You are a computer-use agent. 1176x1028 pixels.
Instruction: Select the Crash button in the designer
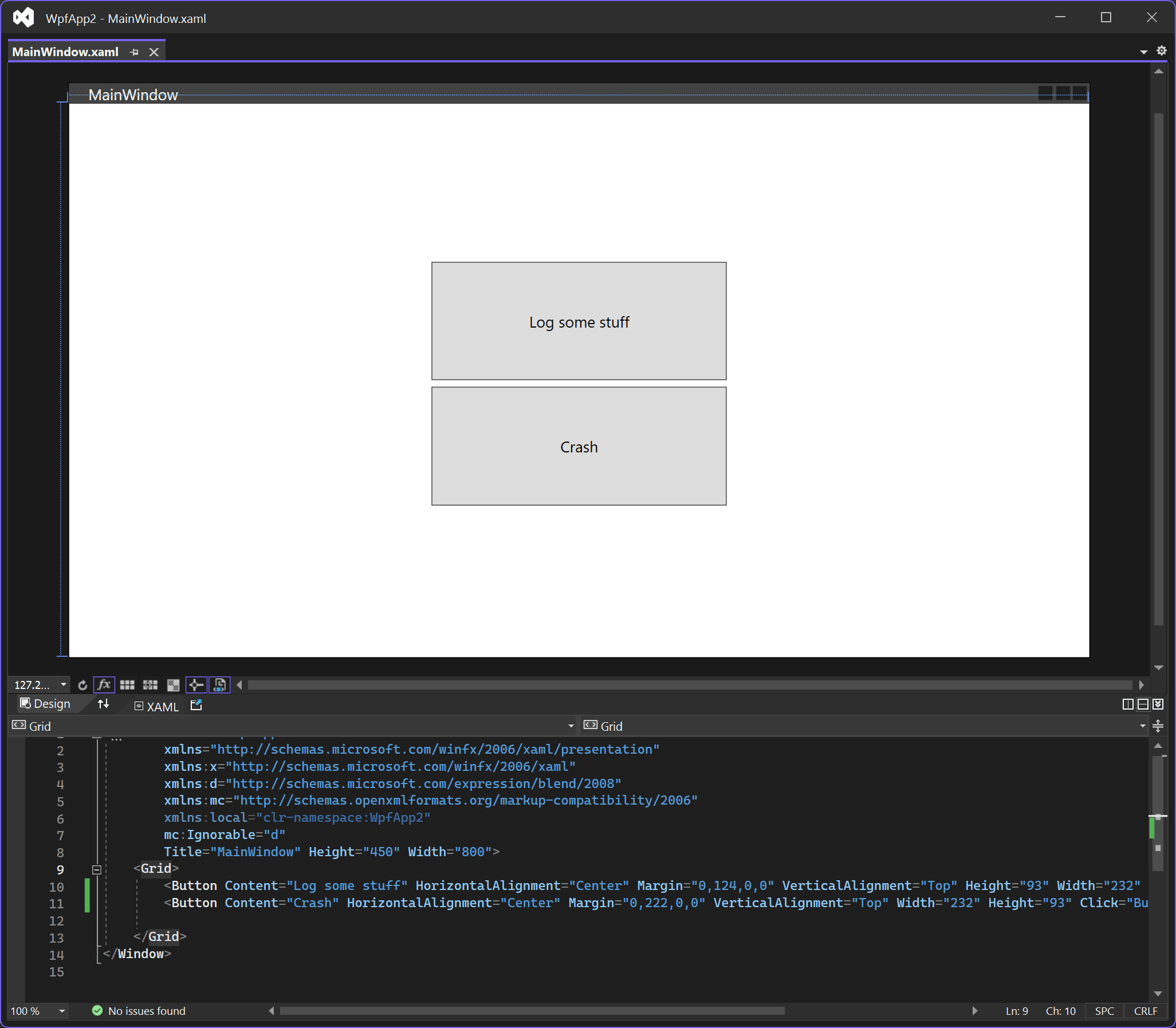coord(578,447)
